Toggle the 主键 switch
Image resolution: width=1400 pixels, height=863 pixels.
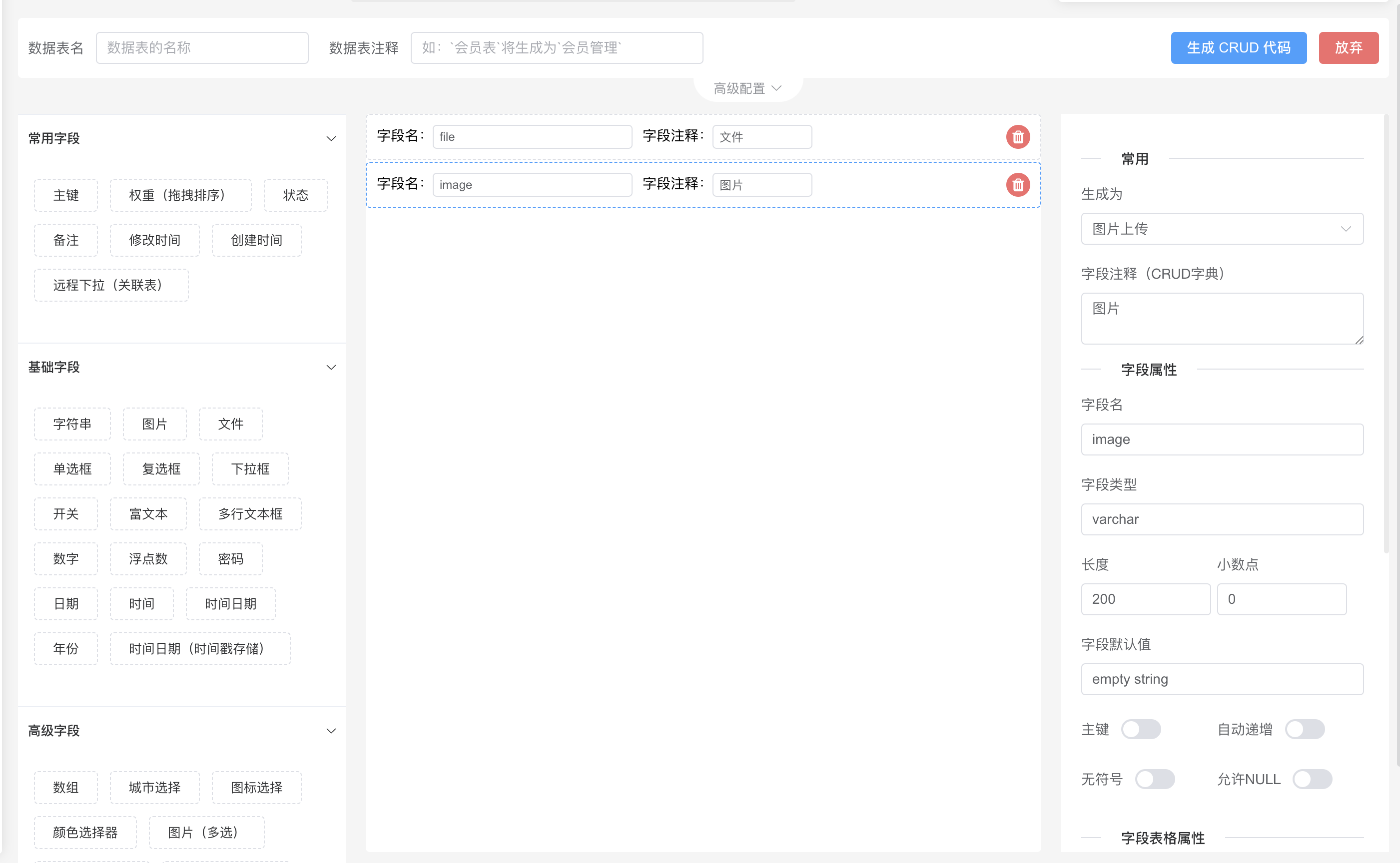pos(1140,727)
